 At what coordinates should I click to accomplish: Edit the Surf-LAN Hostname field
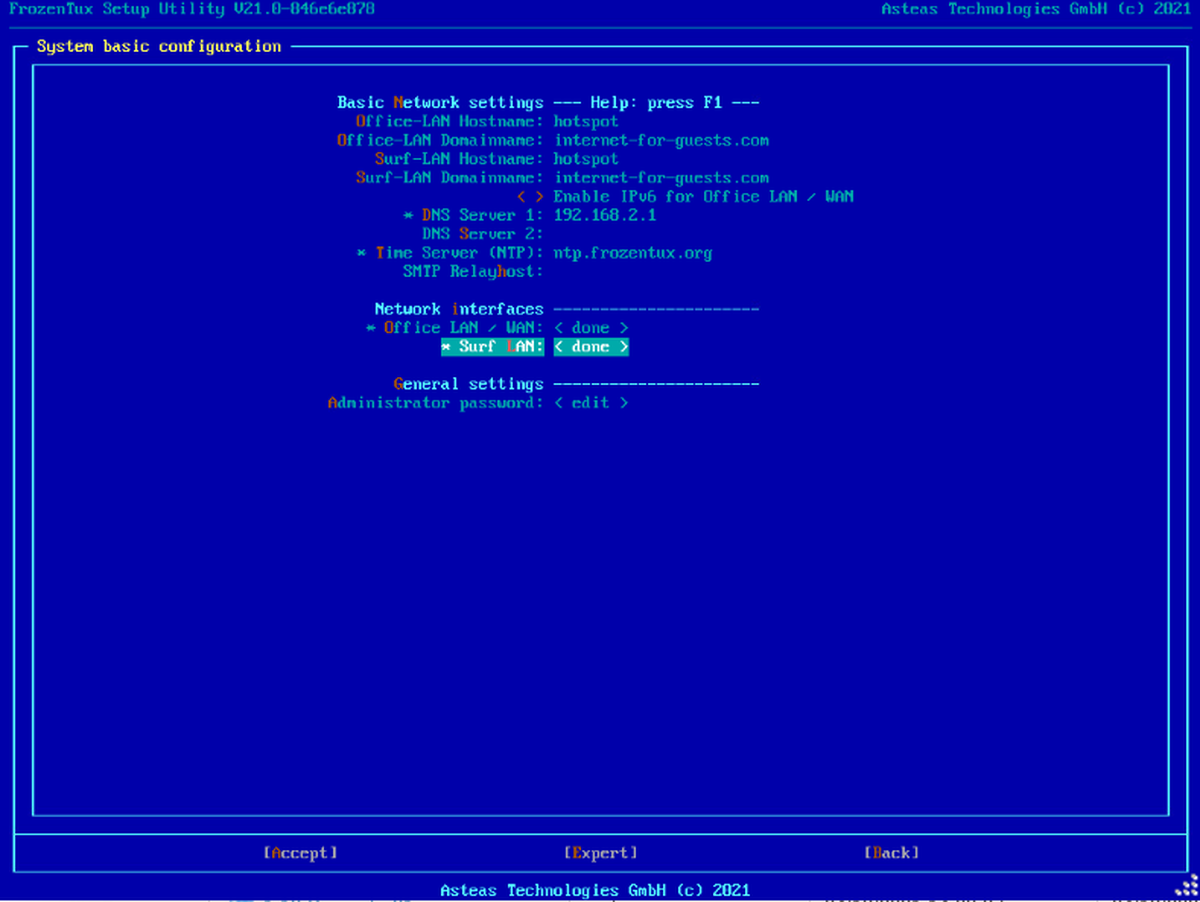tap(586, 159)
